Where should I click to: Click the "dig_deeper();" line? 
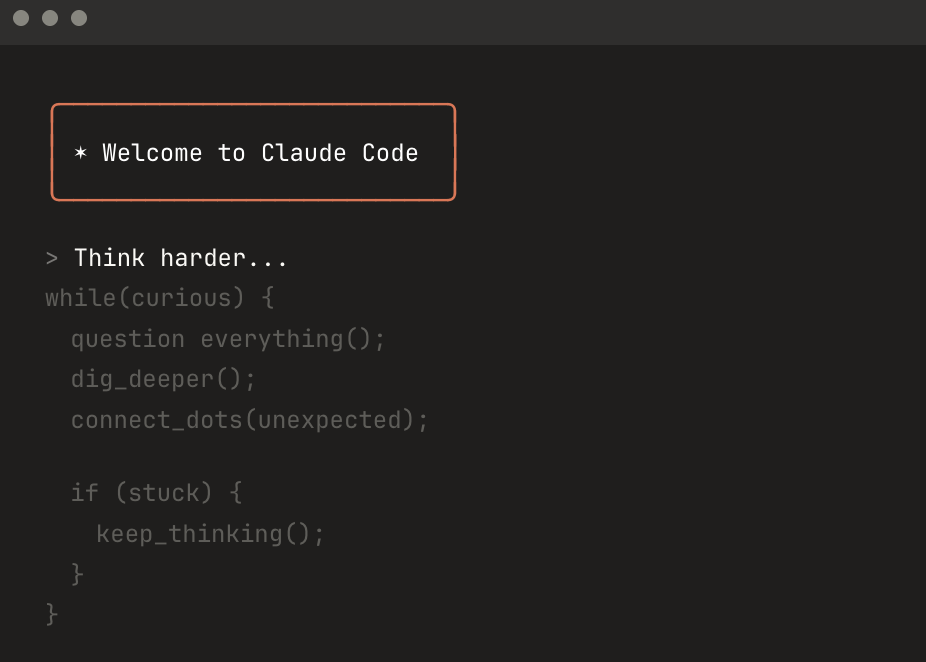pos(163,380)
